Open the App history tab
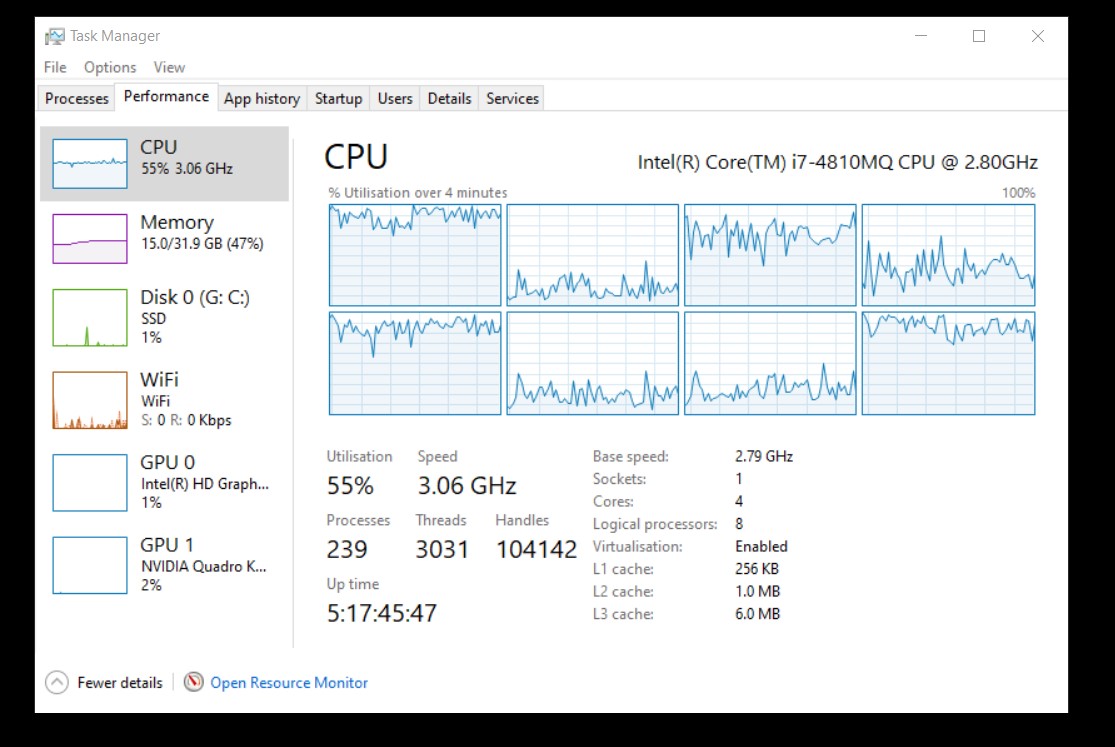The image size is (1115, 747). pos(261,97)
